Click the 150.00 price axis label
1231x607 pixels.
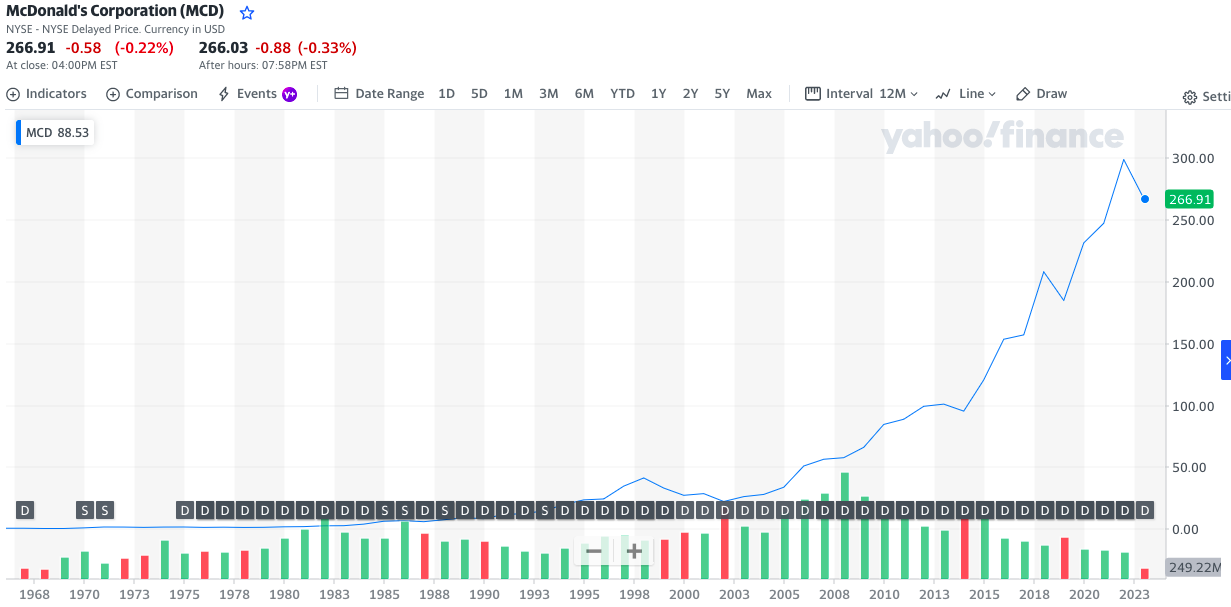click(1192, 345)
